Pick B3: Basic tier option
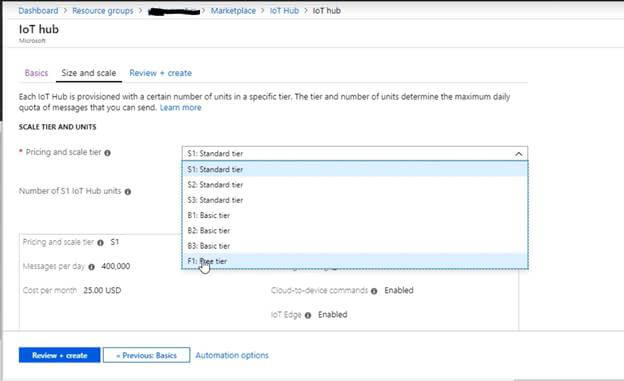This screenshot has width=624, height=381. (355, 246)
